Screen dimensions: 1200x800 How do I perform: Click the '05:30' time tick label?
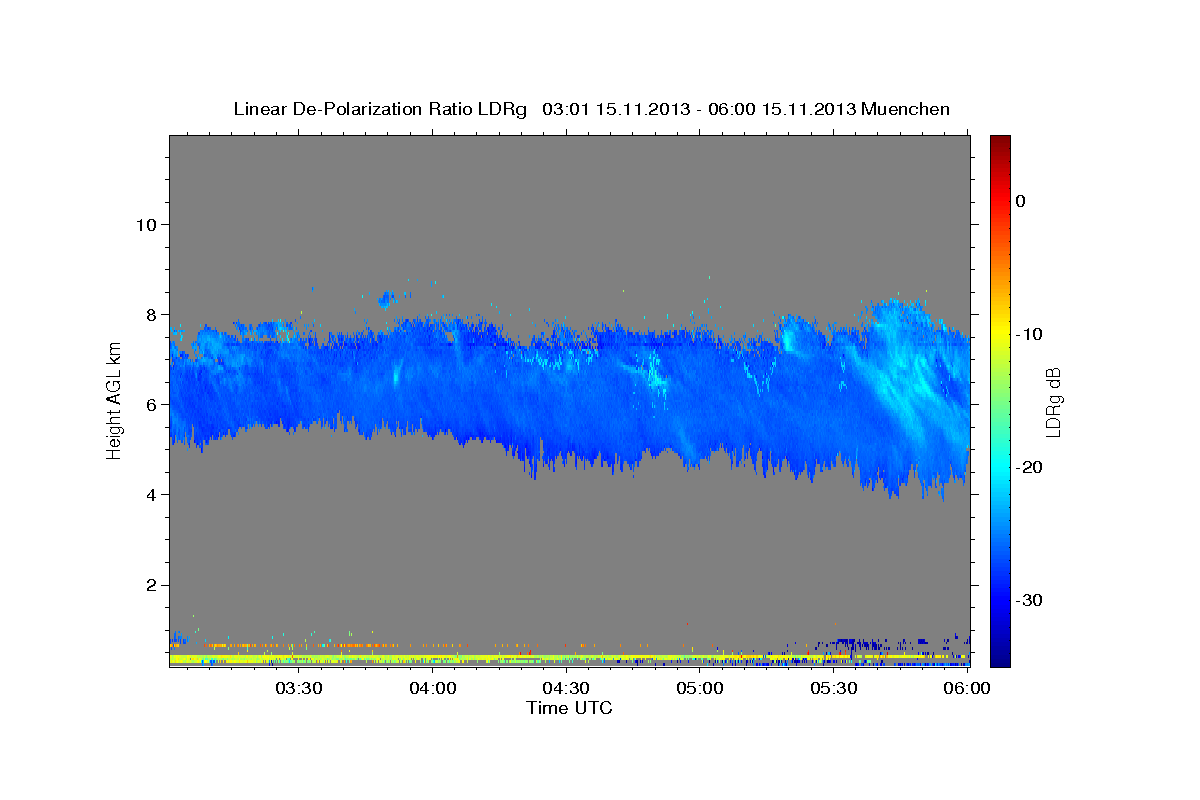click(834, 688)
